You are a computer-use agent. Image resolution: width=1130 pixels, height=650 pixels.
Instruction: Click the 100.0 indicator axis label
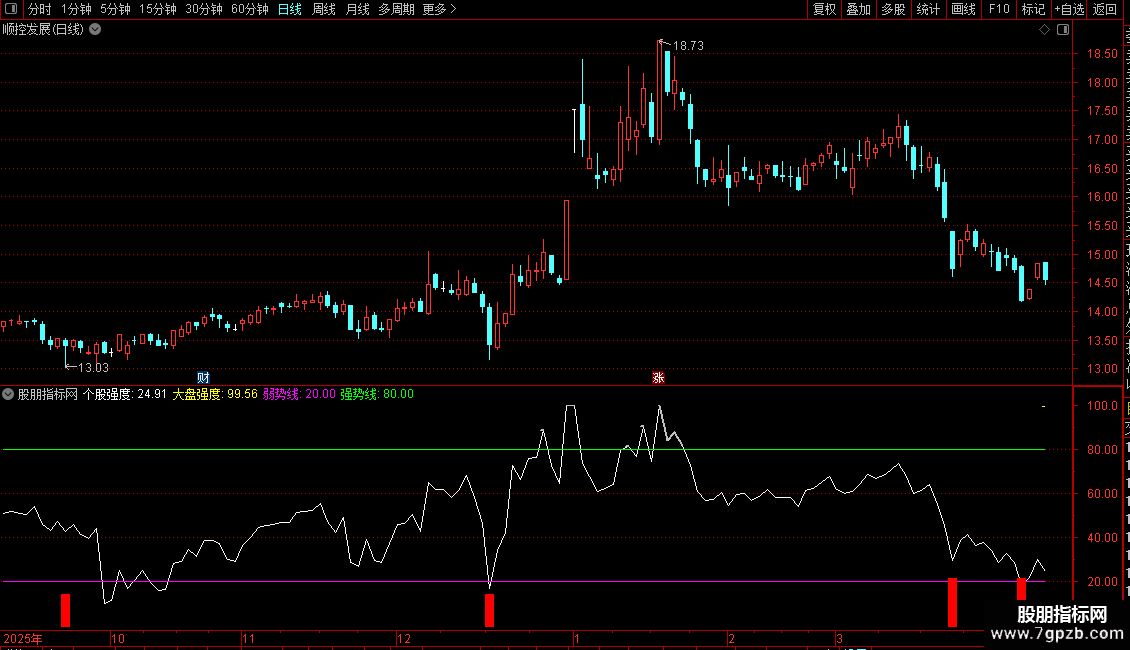(1102, 406)
